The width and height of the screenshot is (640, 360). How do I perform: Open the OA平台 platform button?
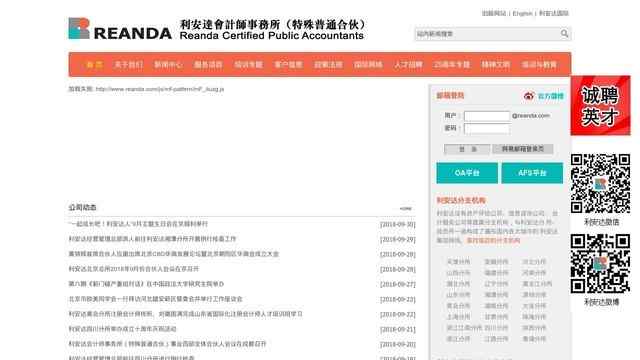click(467, 173)
